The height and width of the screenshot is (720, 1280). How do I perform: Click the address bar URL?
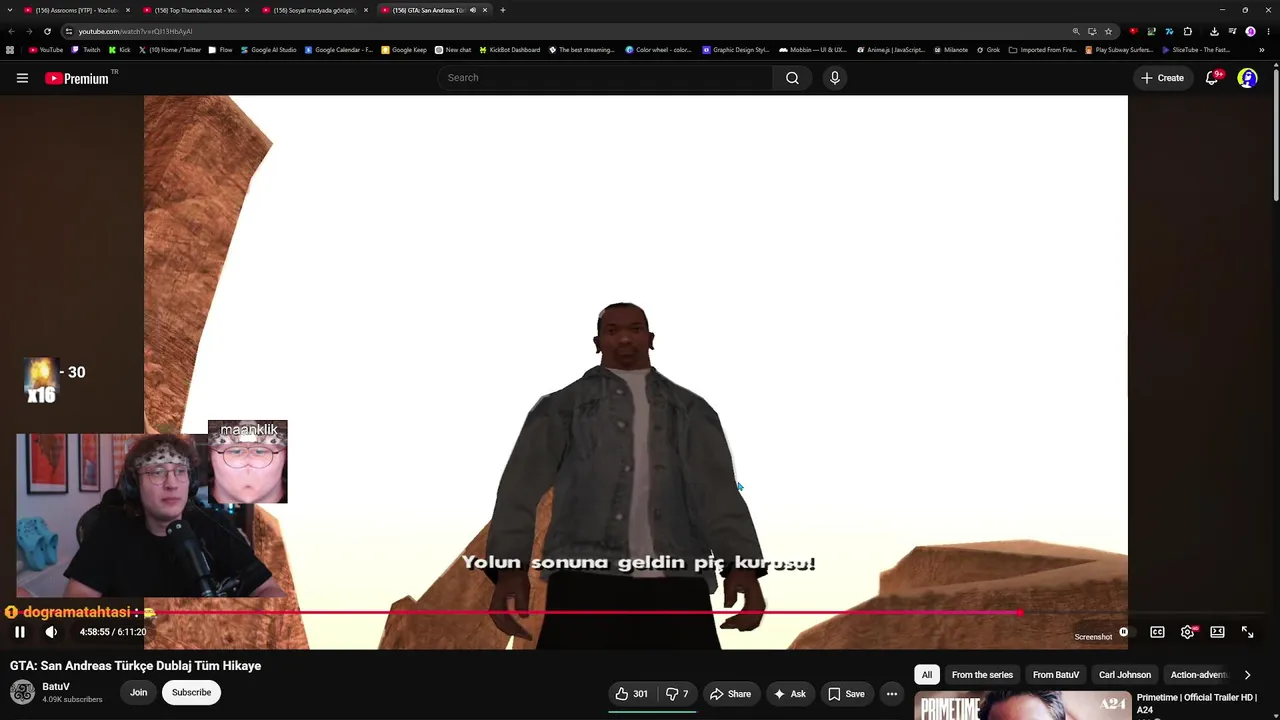pos(135,31)
